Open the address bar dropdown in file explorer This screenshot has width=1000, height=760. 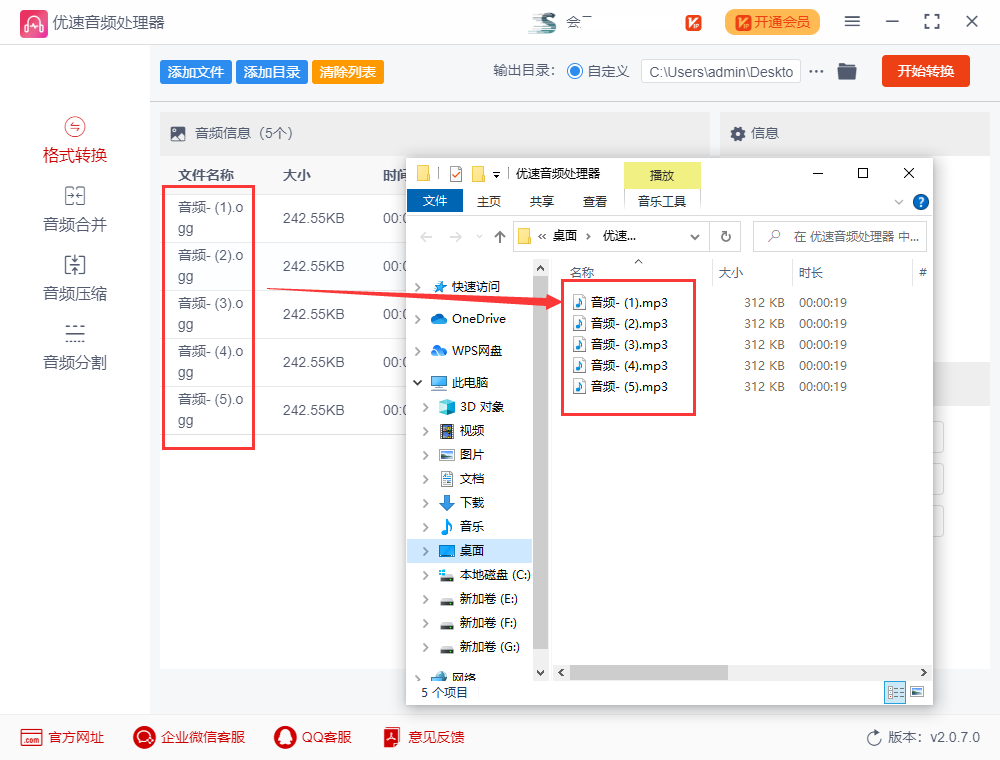tap(696, 236)
